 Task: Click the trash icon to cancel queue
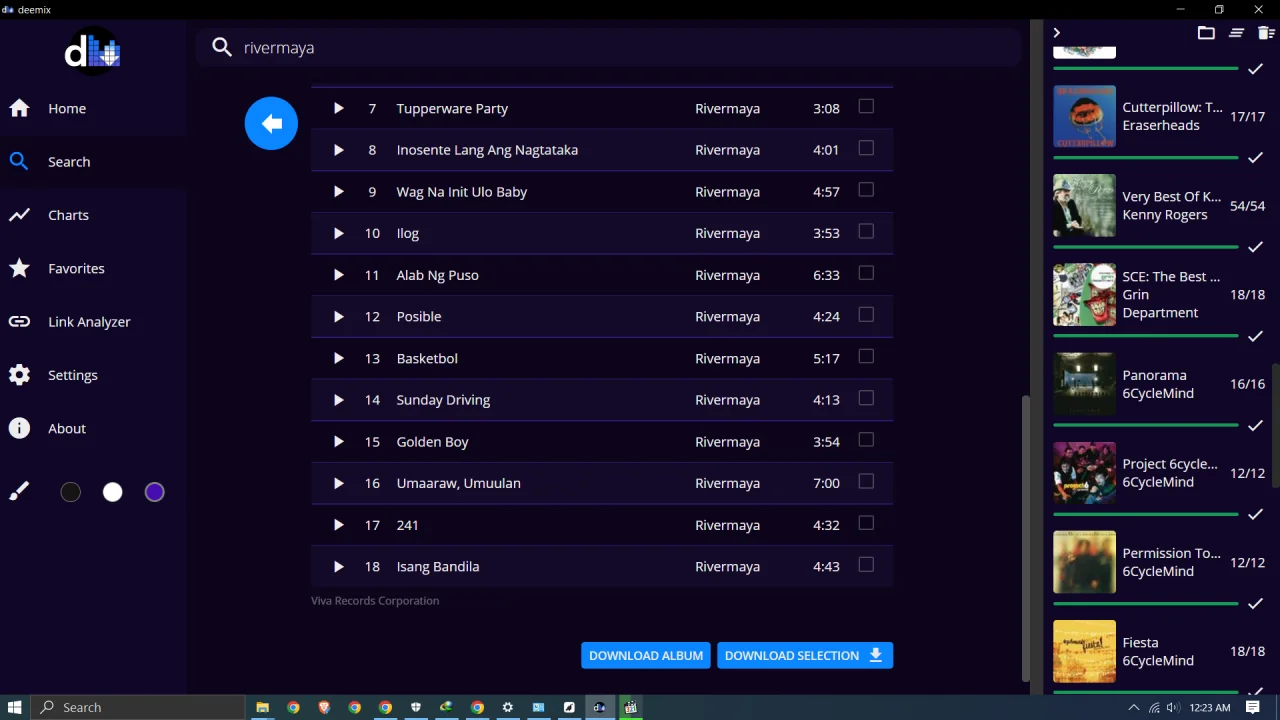(x=1266, y=33)
